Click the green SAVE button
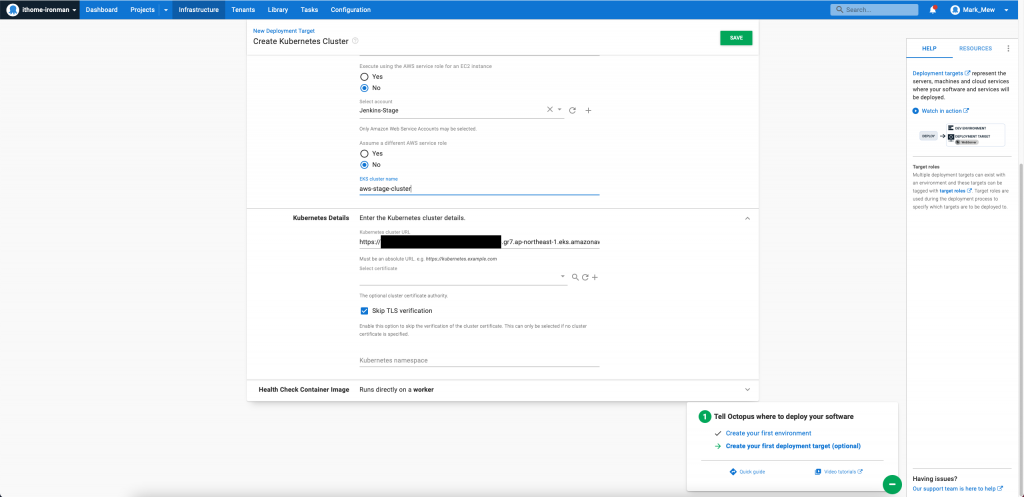Screen dimensions: 1024x497 coord(736,38)
